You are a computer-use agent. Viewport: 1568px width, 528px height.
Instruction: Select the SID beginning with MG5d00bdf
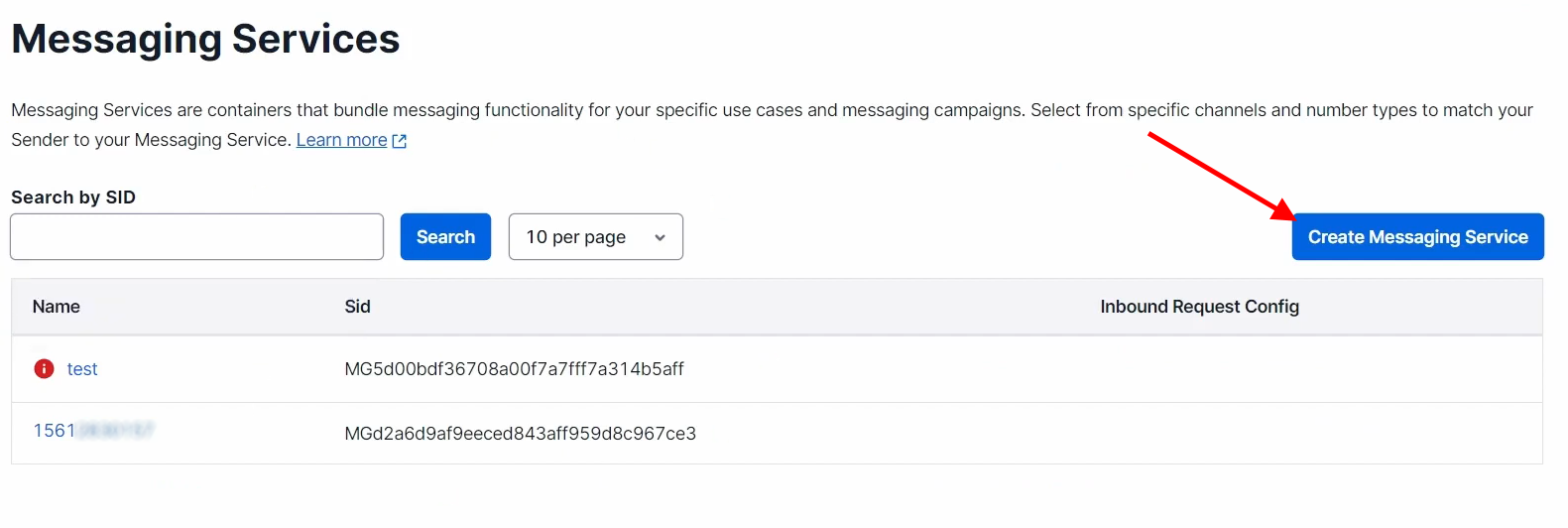[514, 369]
